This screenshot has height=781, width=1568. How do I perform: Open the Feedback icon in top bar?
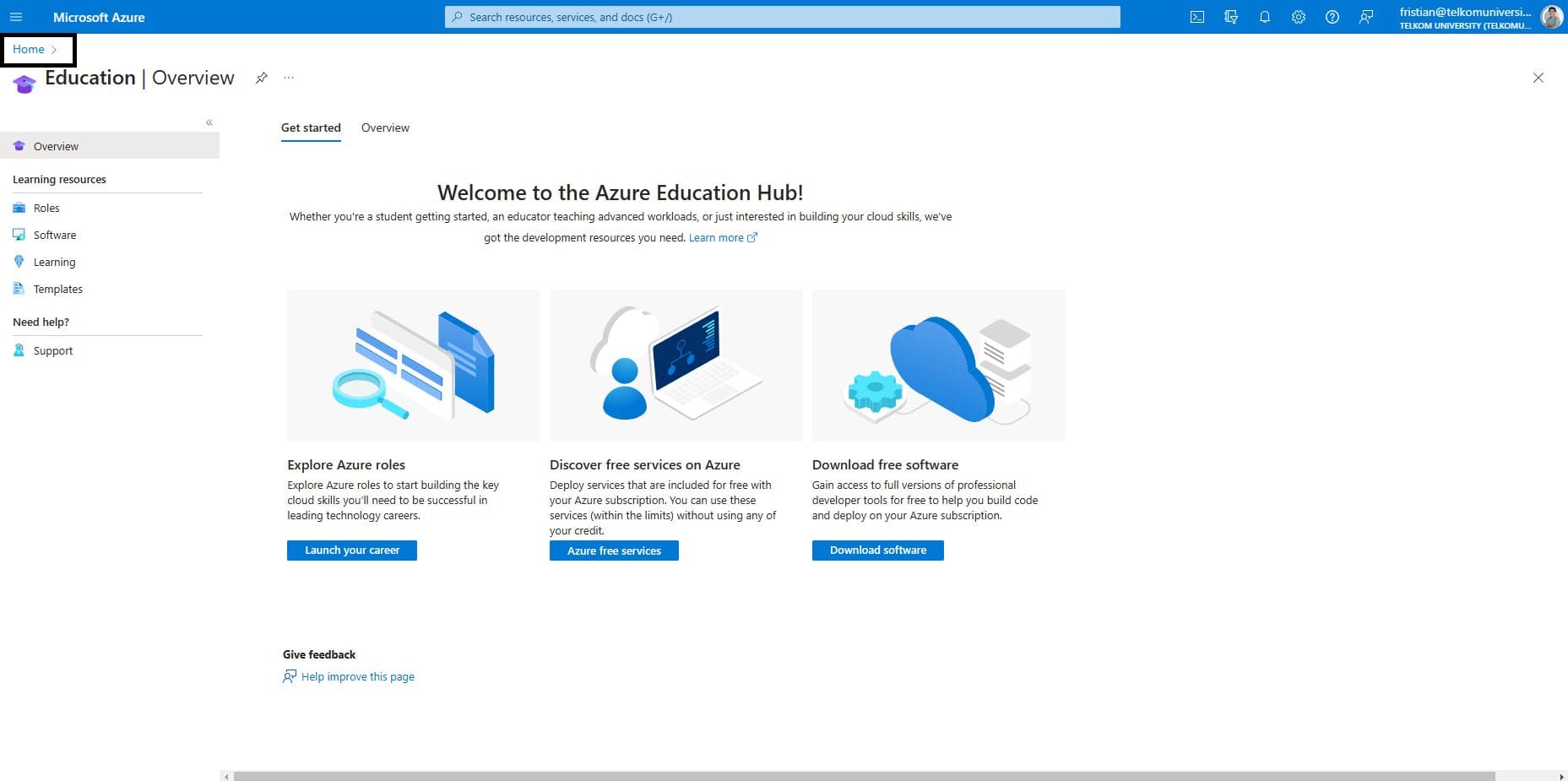click(x=1365, y=17)
